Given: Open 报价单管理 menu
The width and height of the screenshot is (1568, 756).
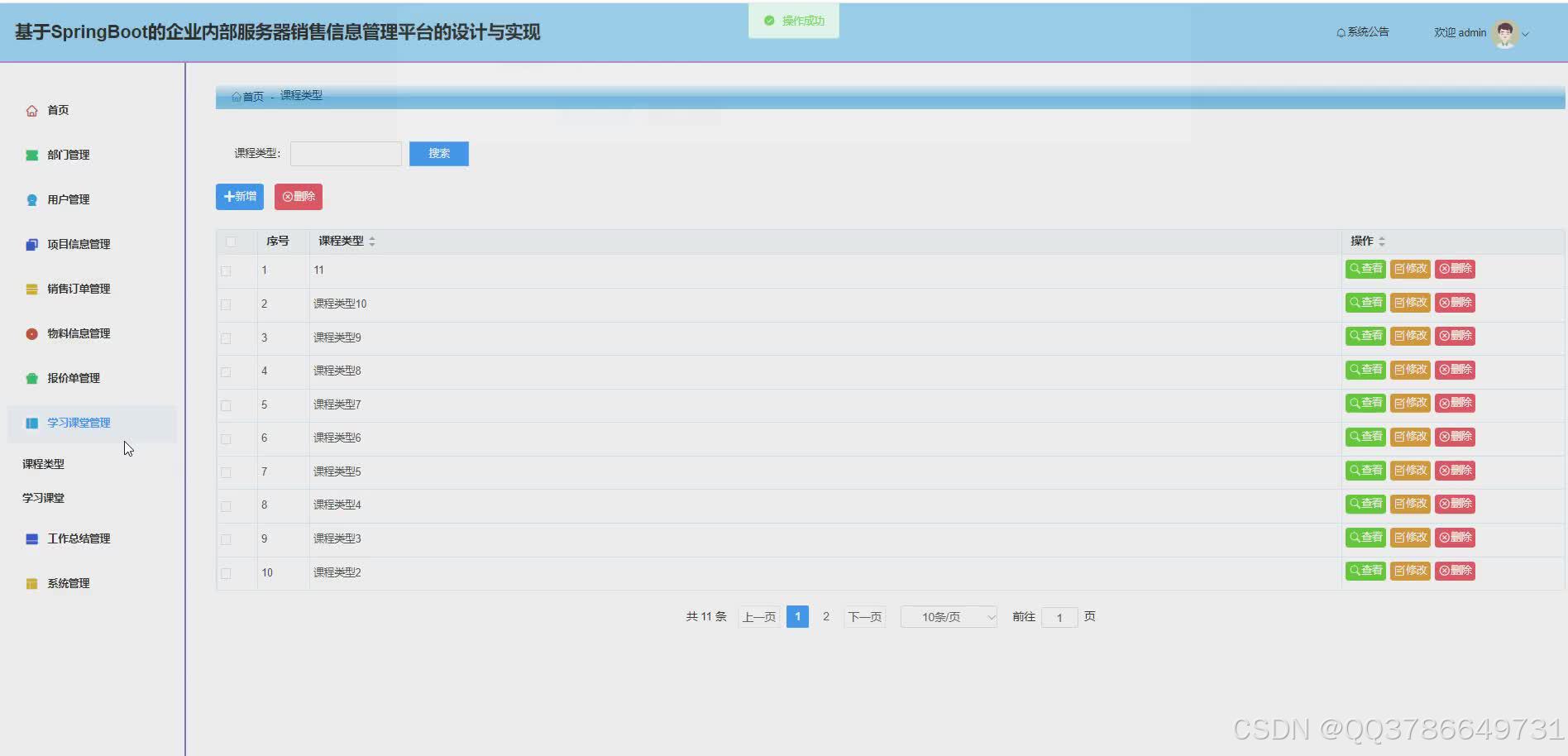Looking at the screenshot, I should click(74, 379).
